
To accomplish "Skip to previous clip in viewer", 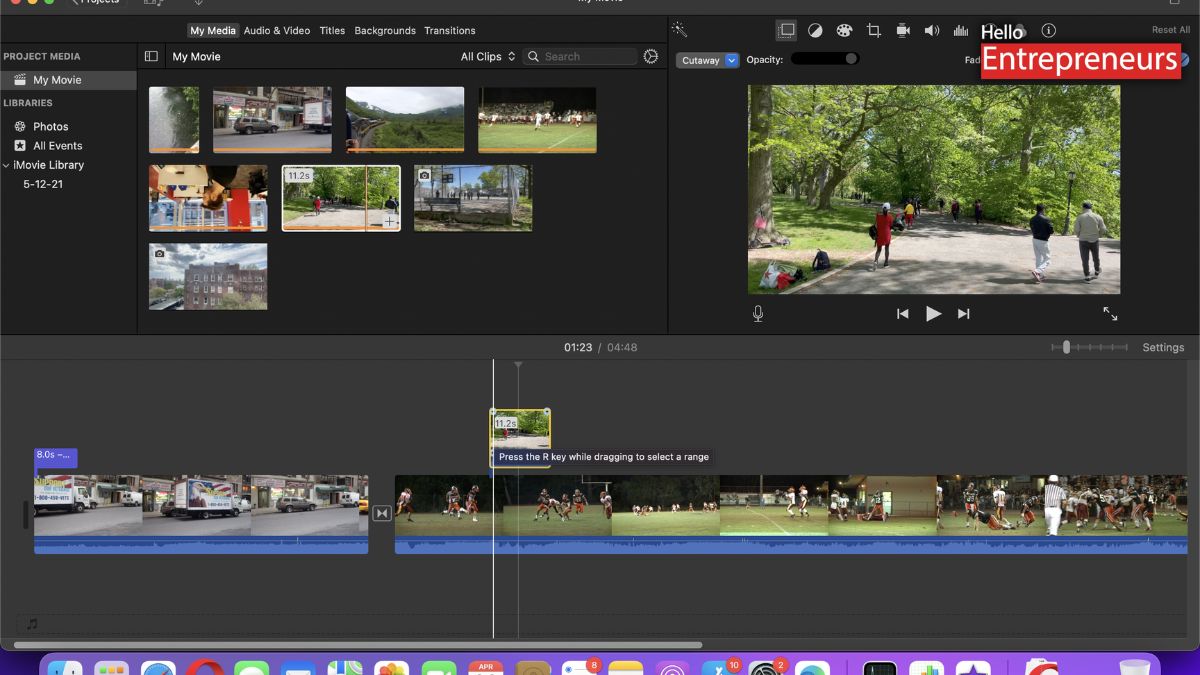I will click(x=903, y=314).
